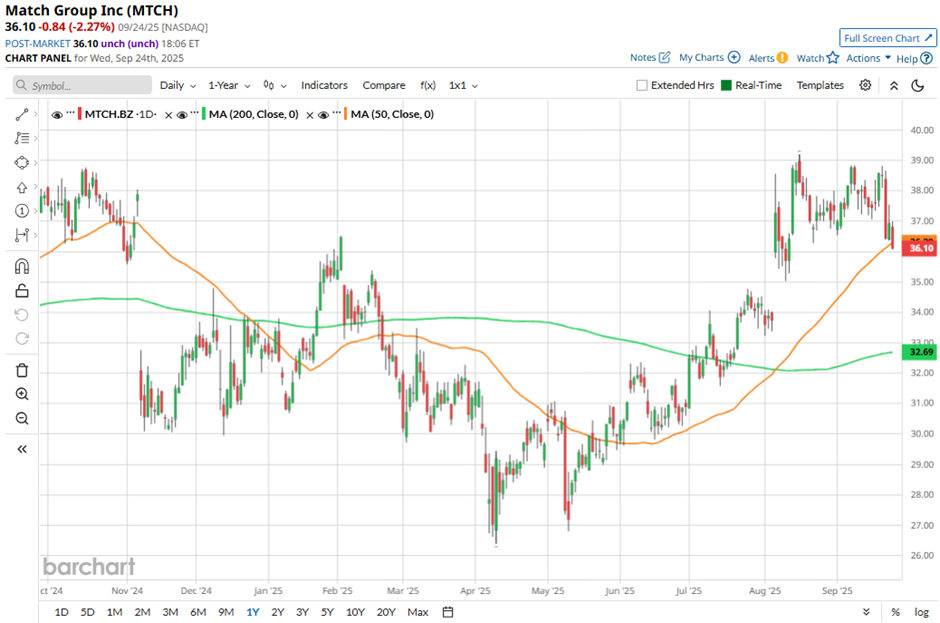Image resolution: width=940 pixels, height=623 pixels.
Task: Open the custom date range calendar
Action: [448, 612]
